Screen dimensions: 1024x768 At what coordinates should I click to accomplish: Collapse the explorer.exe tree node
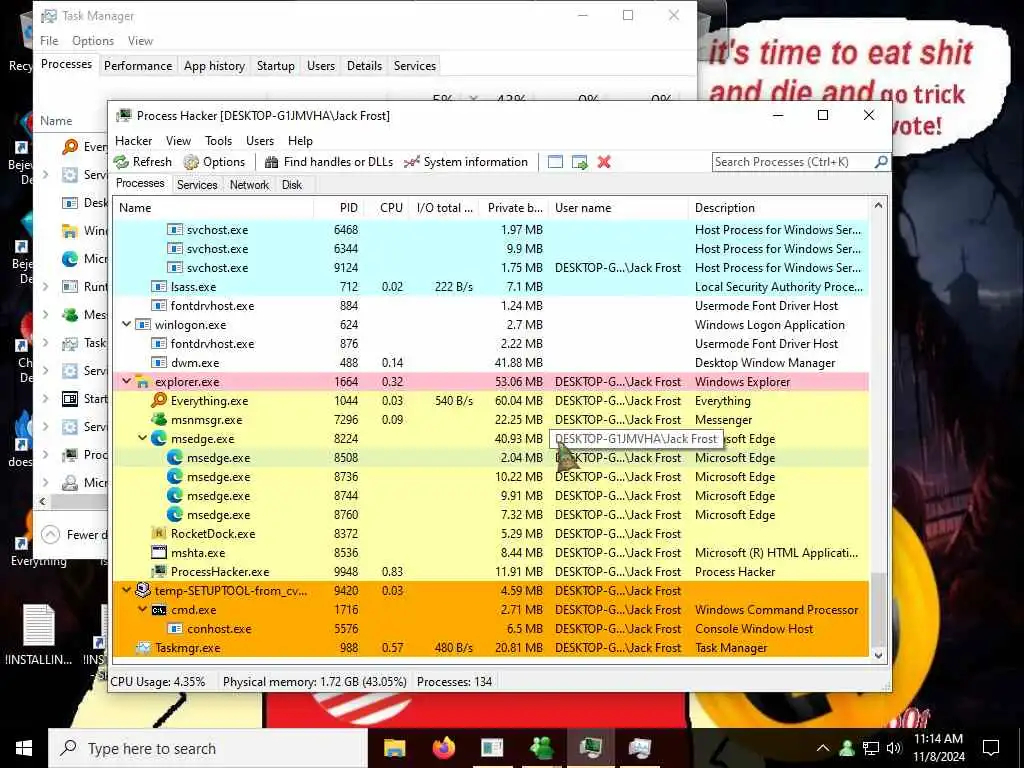[x=126, y=381]
